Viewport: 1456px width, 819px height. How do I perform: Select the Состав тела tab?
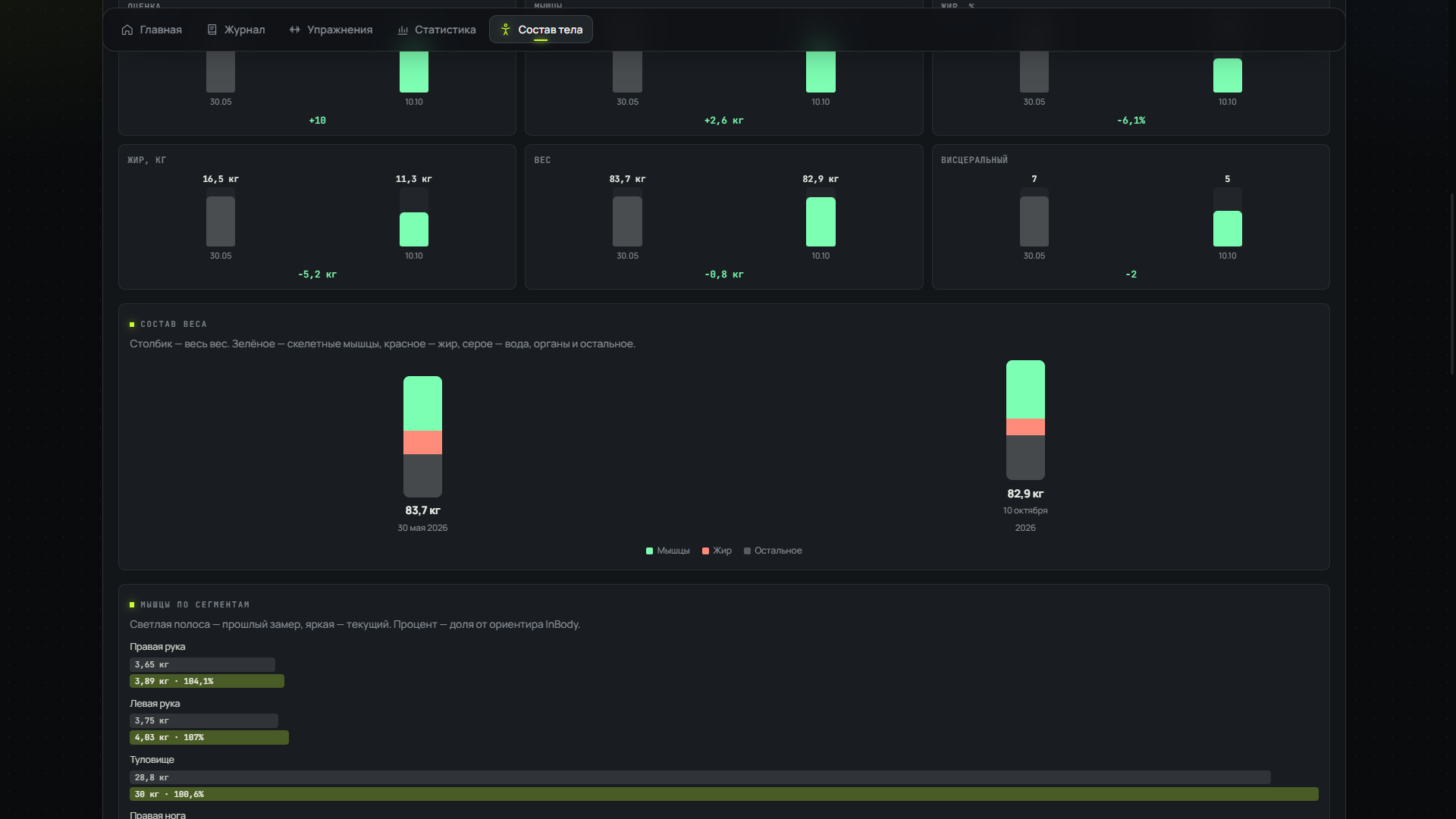[541, 30]
